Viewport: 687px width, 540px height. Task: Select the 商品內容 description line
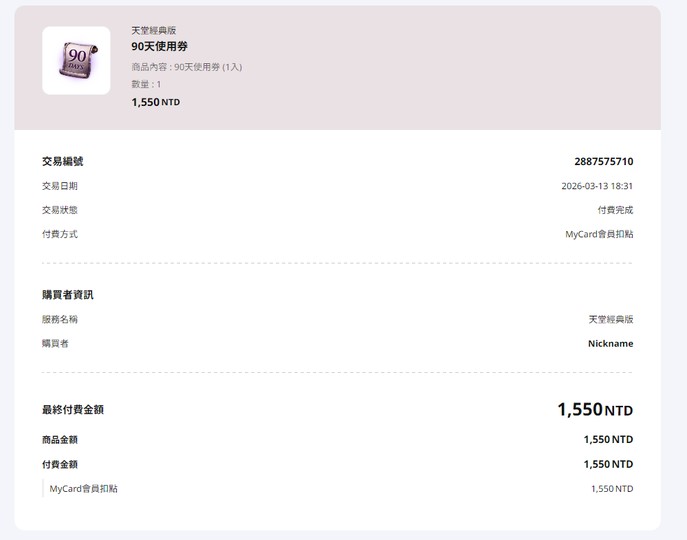click(186, 67)
